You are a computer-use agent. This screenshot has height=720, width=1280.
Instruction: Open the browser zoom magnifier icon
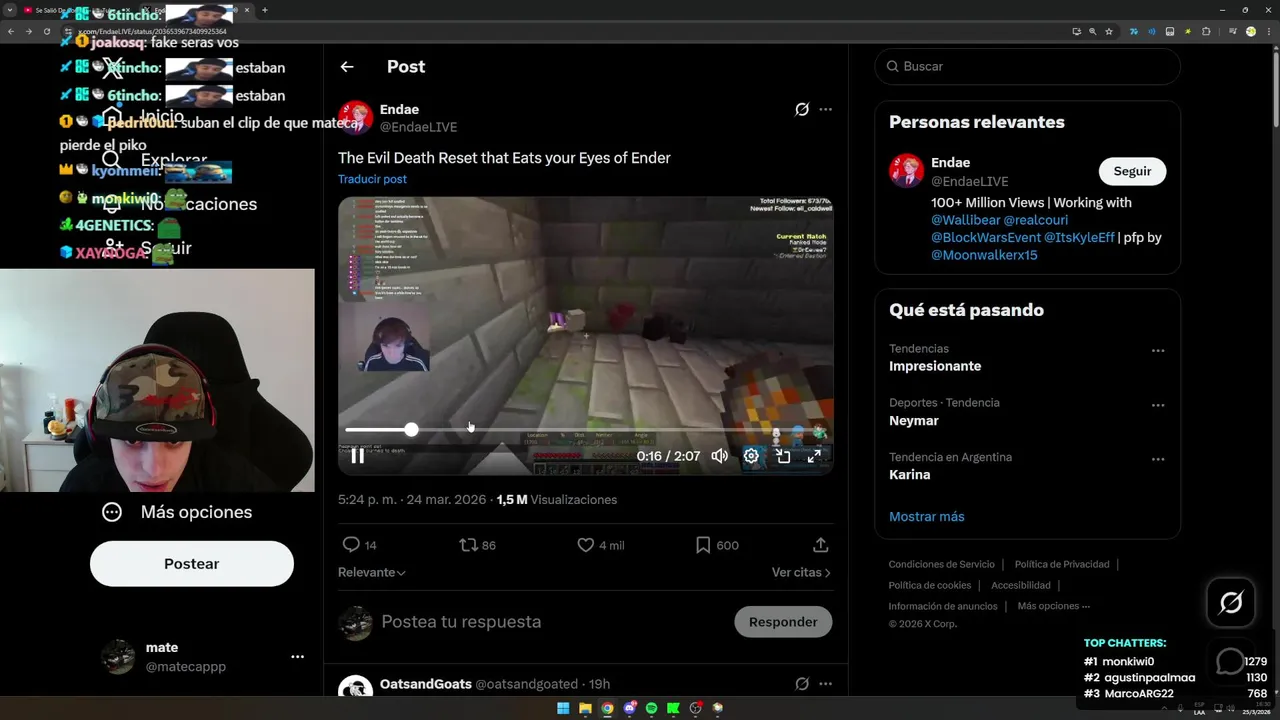coord(1092,31)
